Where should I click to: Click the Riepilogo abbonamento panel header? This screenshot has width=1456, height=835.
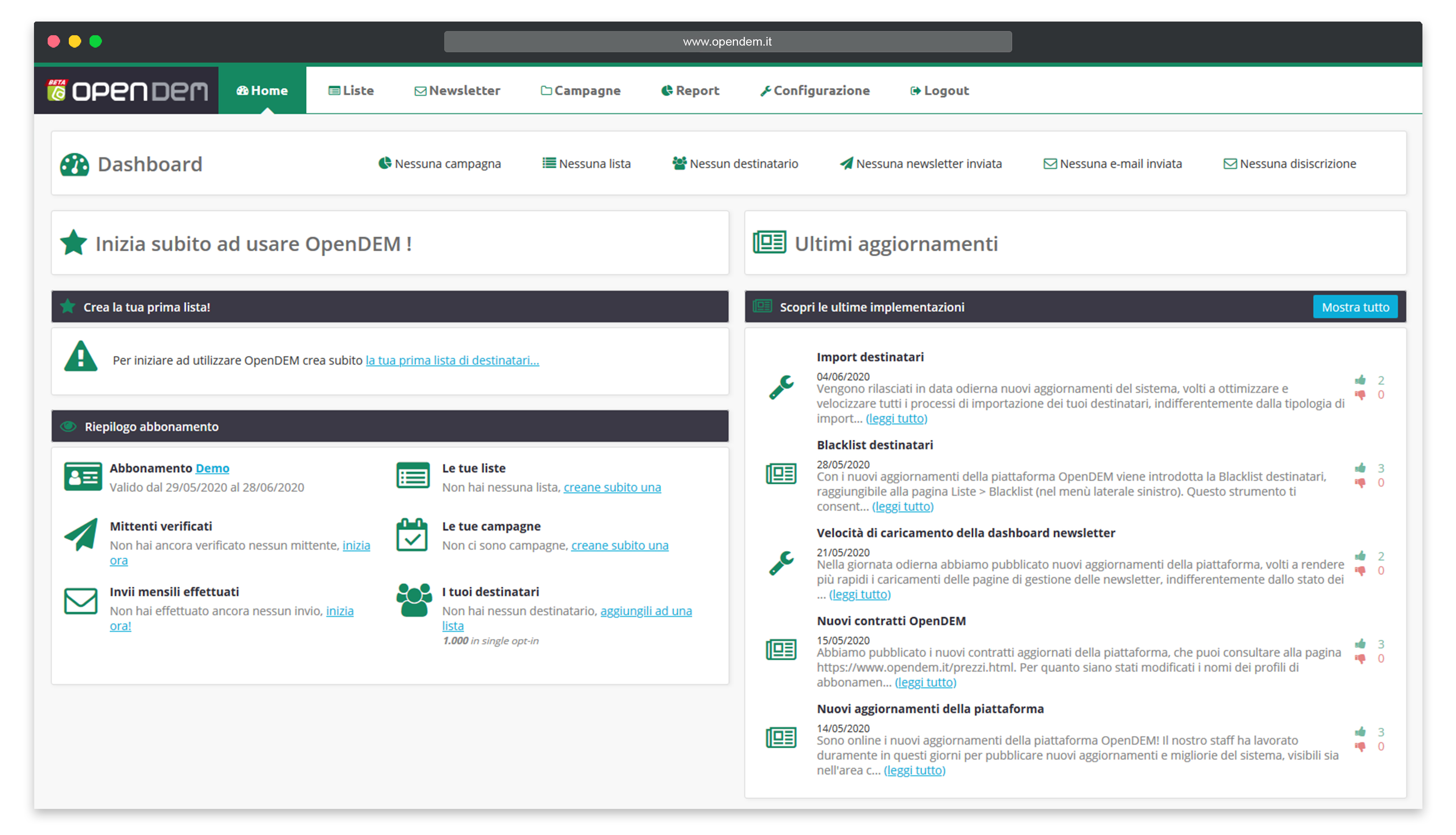pyautogui.click(x=390, y=426)
